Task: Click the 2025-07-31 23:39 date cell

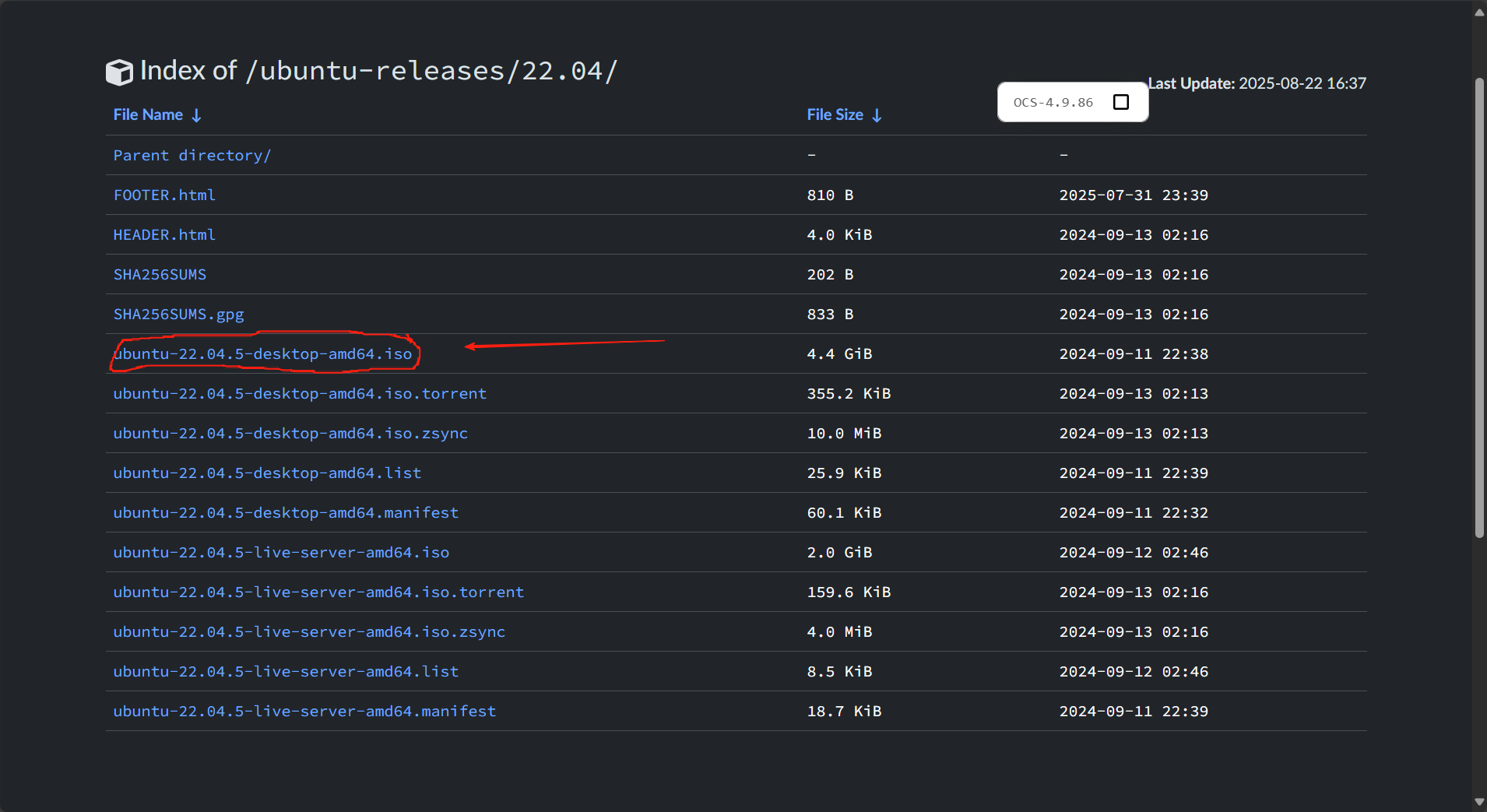Action: pos(1134,195)
